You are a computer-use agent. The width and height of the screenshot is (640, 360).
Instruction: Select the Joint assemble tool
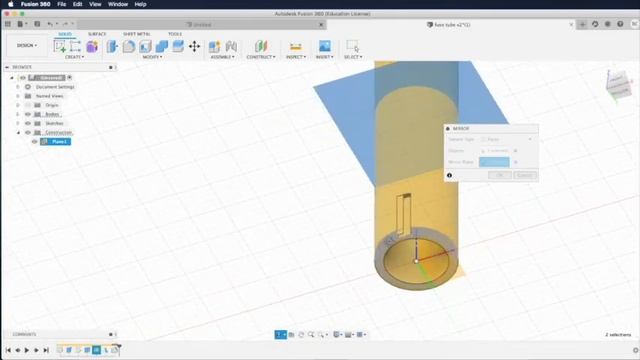tap(231, 46)
